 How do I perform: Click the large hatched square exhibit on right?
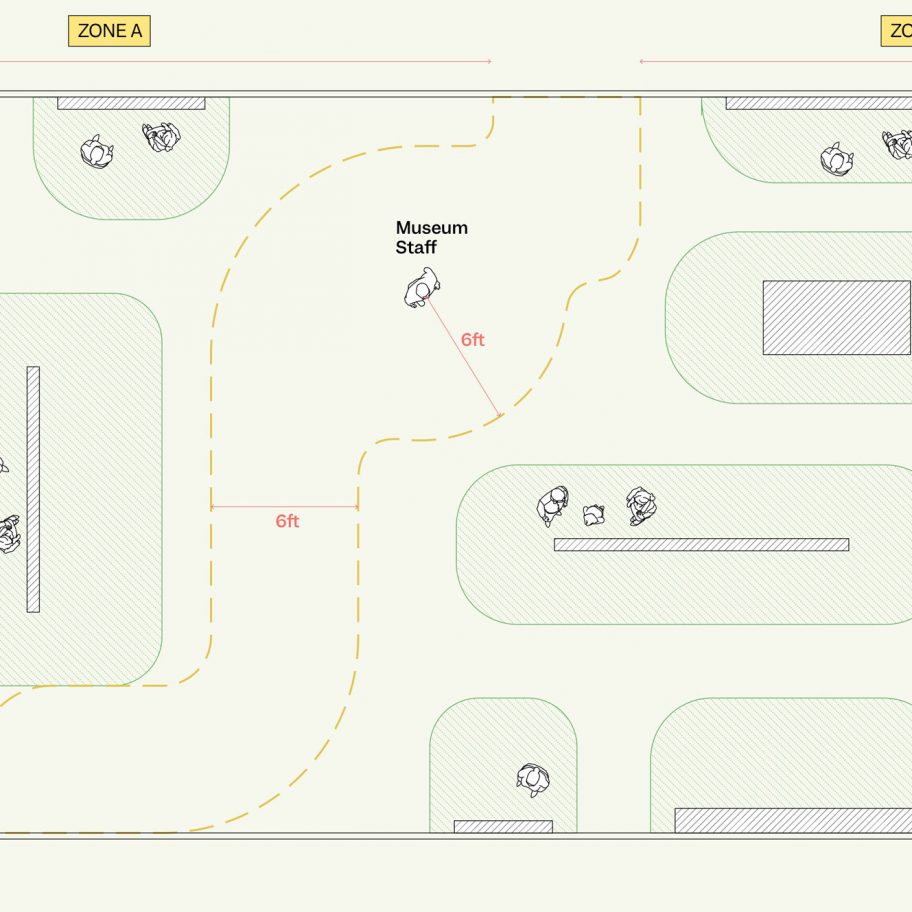pos(836,318)
